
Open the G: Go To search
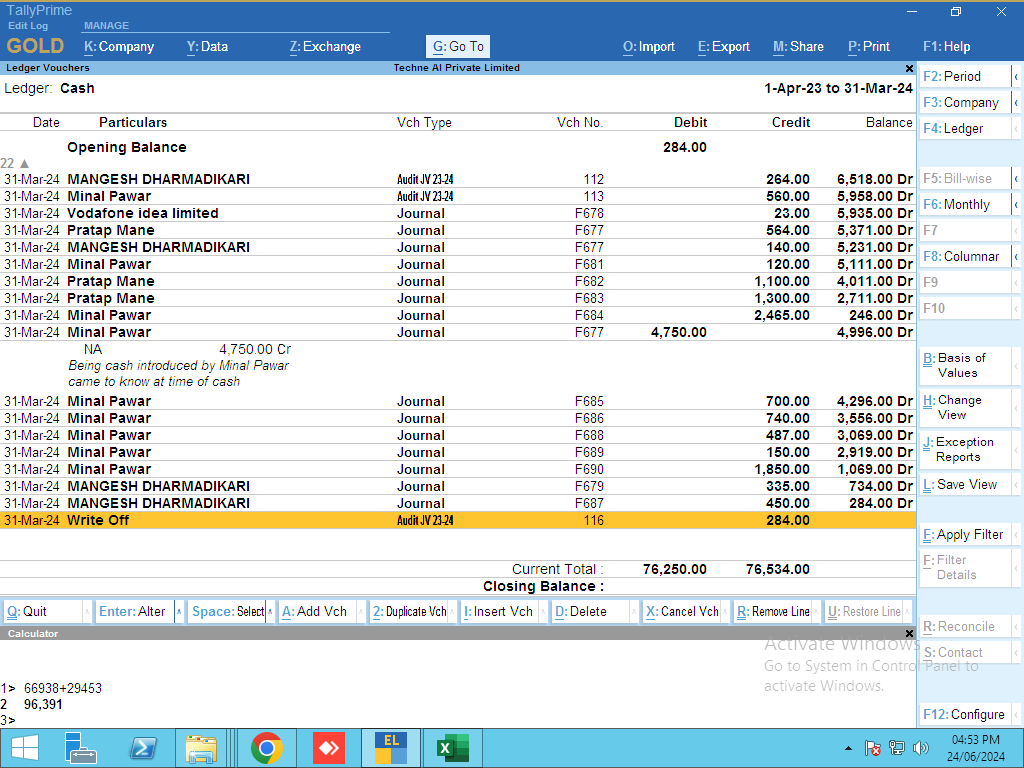(458, 46)
